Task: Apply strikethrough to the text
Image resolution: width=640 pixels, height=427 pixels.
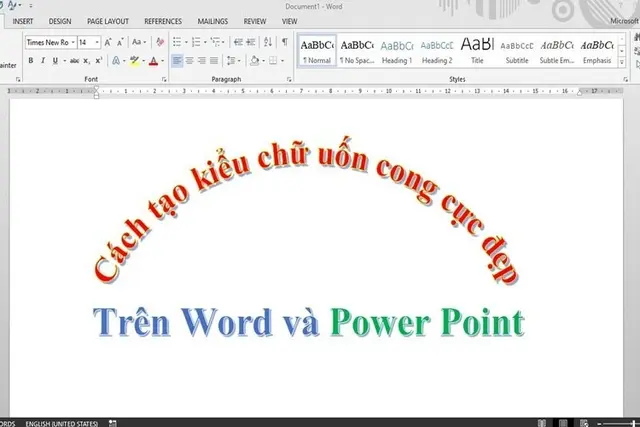Action: pyautogui.click(x=74, y=61)
